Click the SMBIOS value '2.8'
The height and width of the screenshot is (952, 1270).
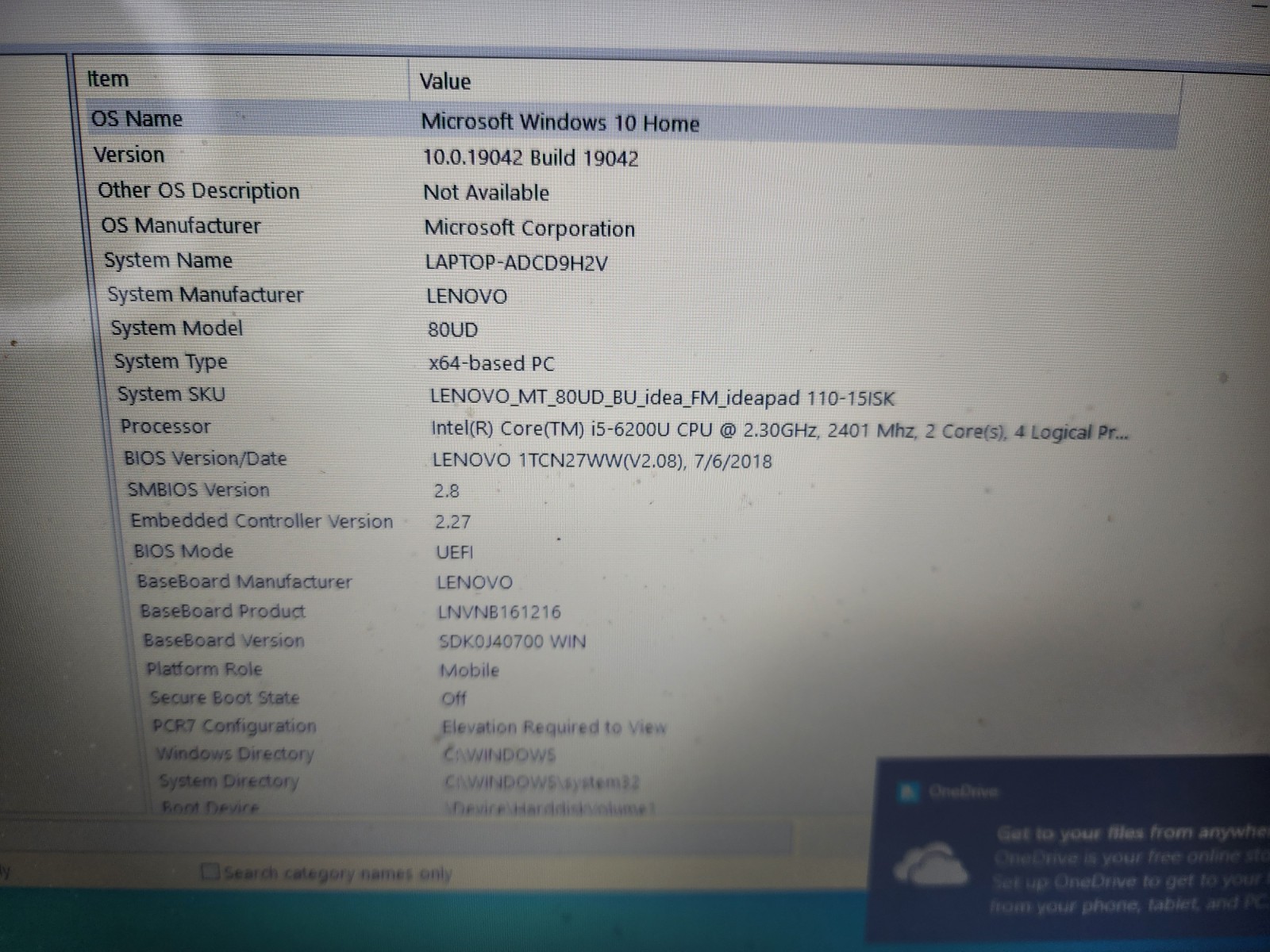point(446,491)
